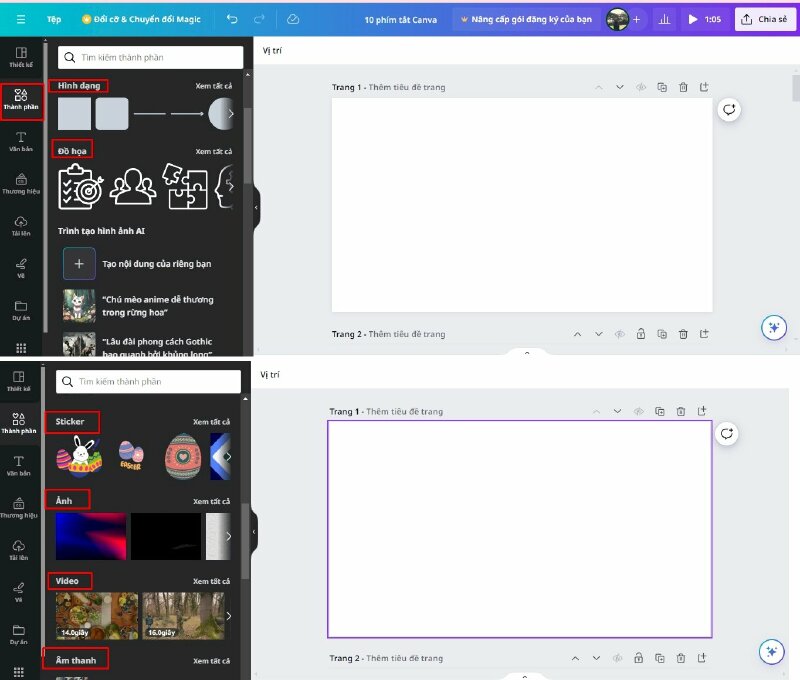
Task: Click the Undo arrow in top bar
Action: [232, 19]
